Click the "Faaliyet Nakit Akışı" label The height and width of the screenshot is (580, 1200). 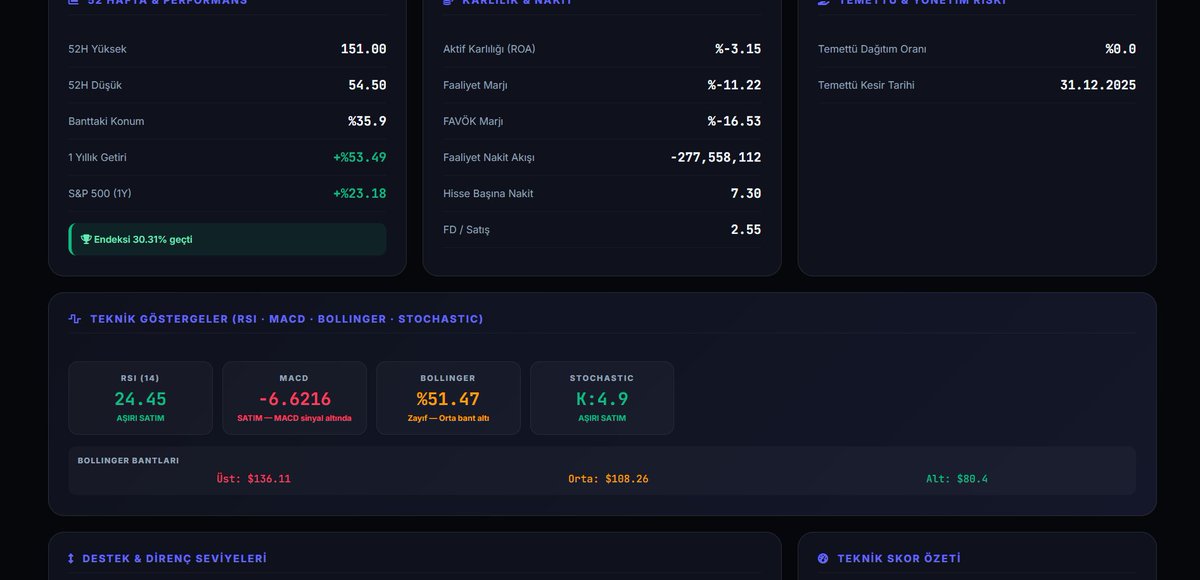[x=489, y=157]
